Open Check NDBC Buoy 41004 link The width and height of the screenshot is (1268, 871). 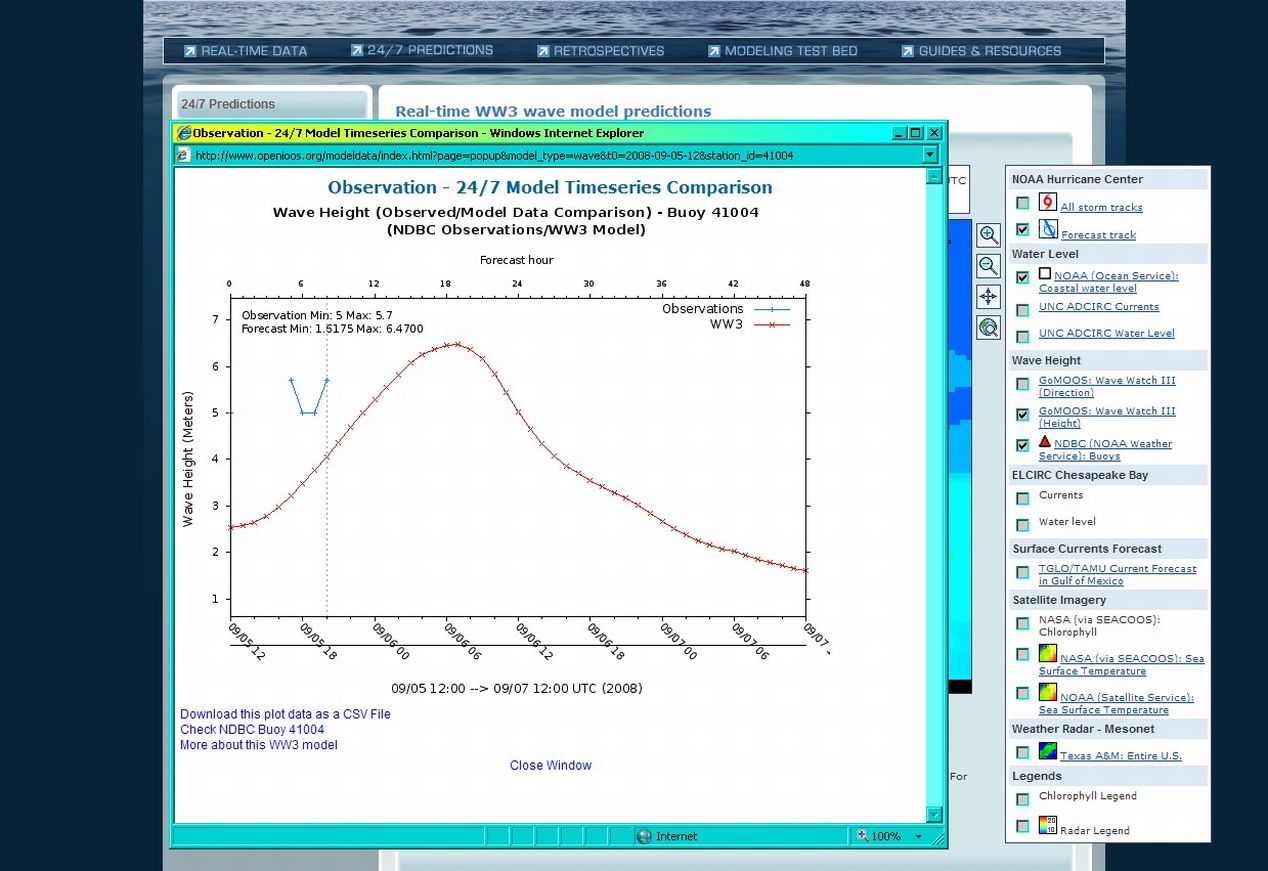click(x=252, y=730)
